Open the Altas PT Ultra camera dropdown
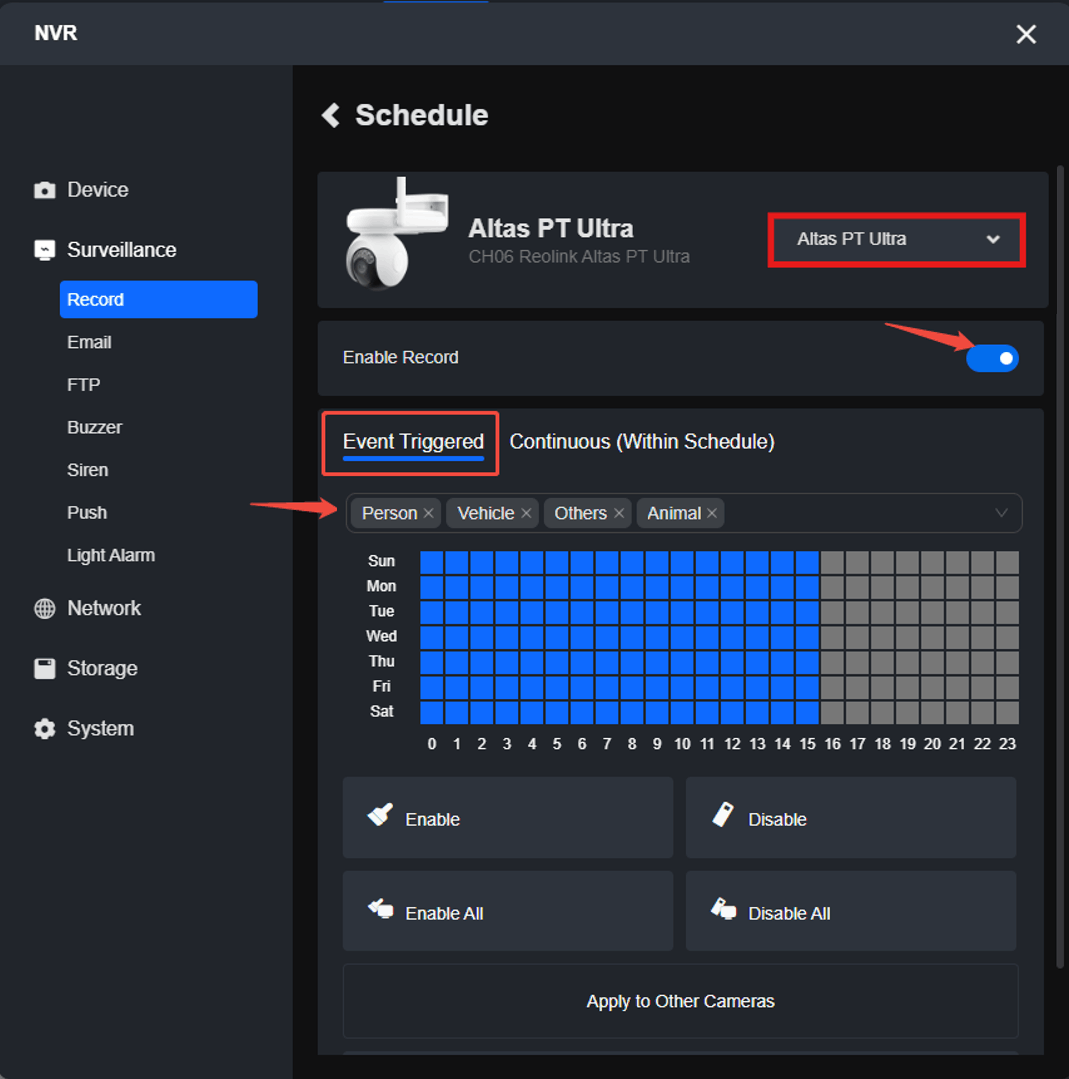The height and width of the screenshot is (1079, 1069). tap(897, 239)
